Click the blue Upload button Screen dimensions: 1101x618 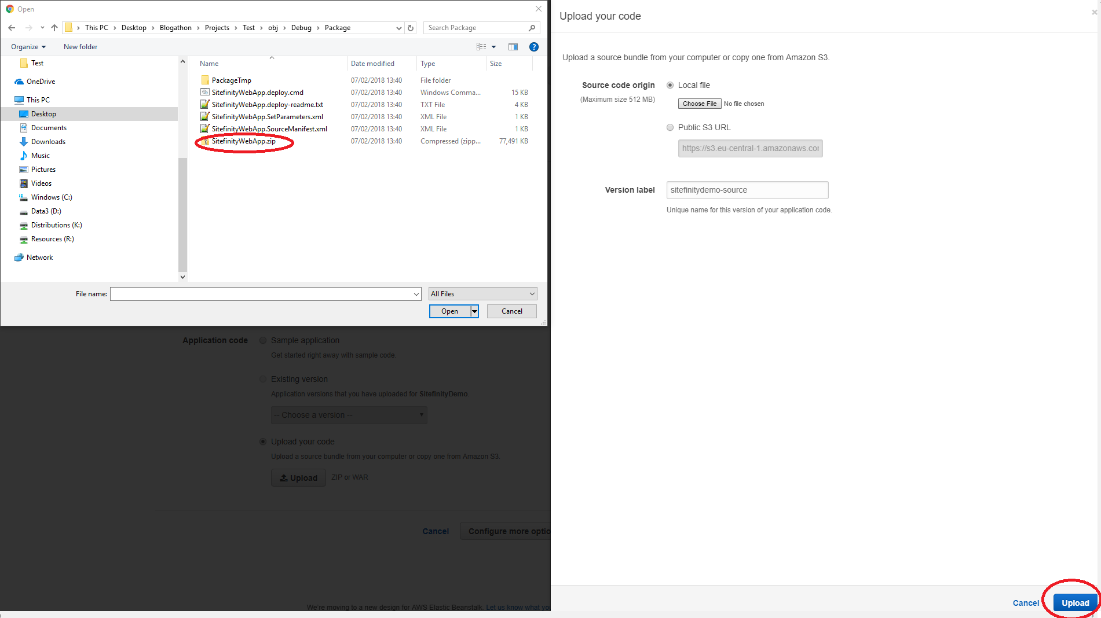click(1075, 602)
